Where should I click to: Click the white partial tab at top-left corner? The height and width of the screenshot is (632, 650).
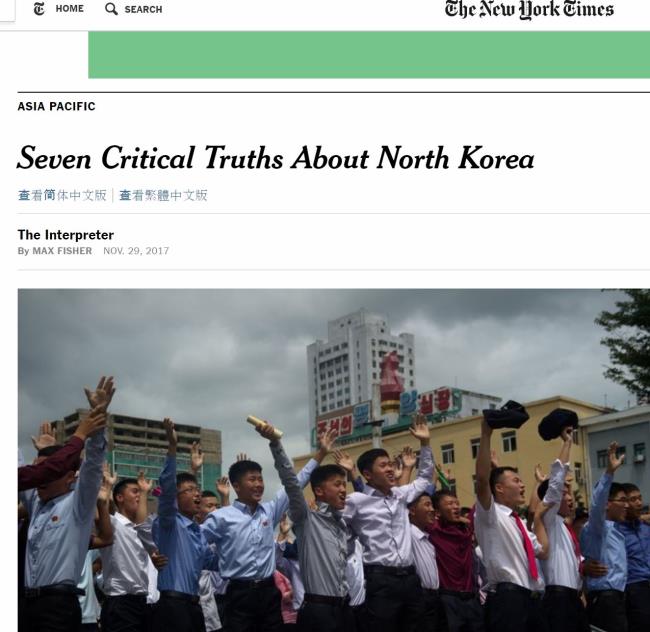click(7, 10)
